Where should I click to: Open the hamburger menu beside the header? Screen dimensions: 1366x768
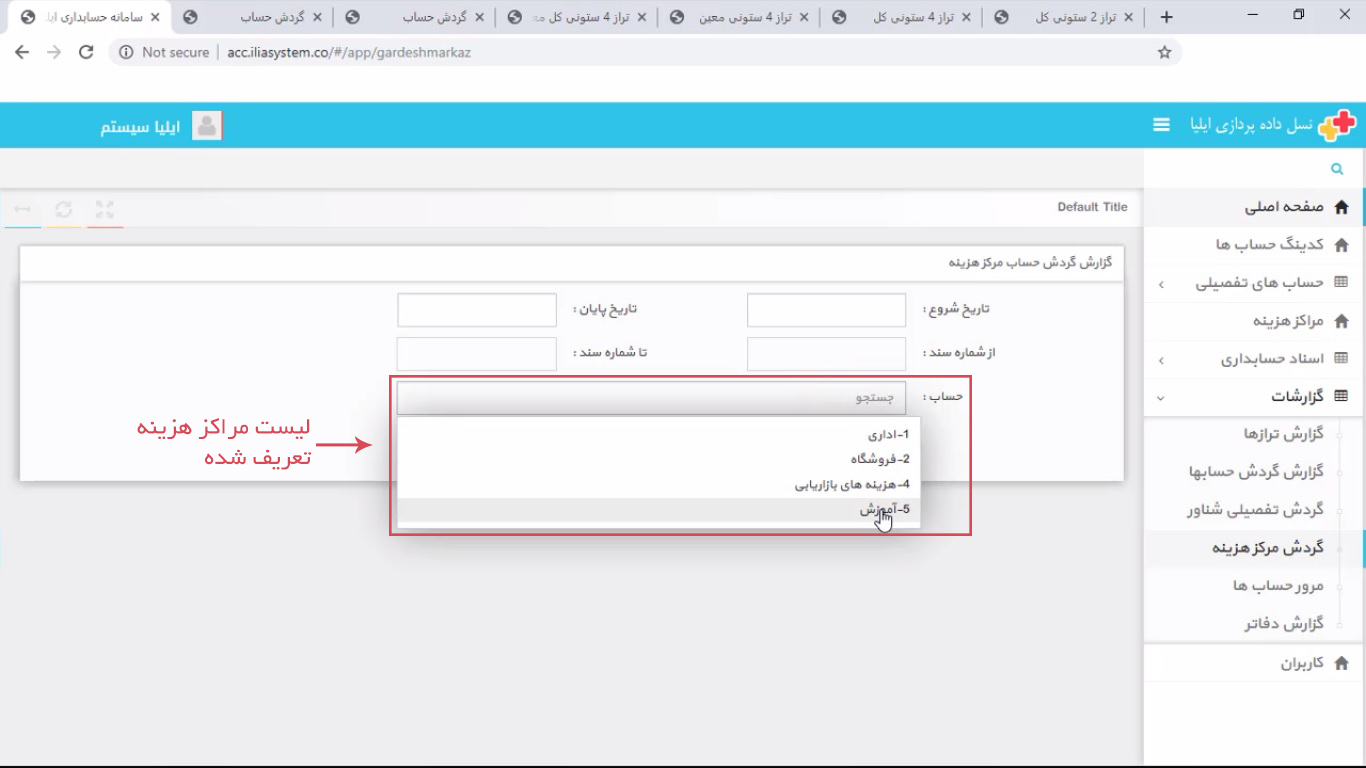click(x=1161, y=125)
